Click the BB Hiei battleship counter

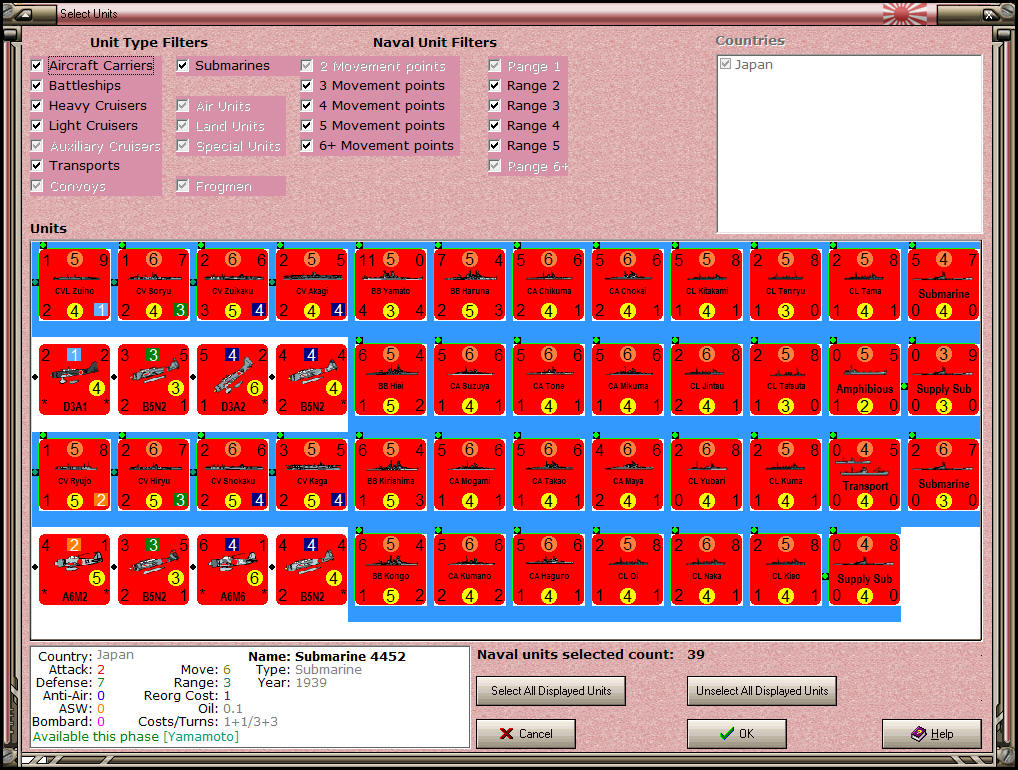(391, 380)
